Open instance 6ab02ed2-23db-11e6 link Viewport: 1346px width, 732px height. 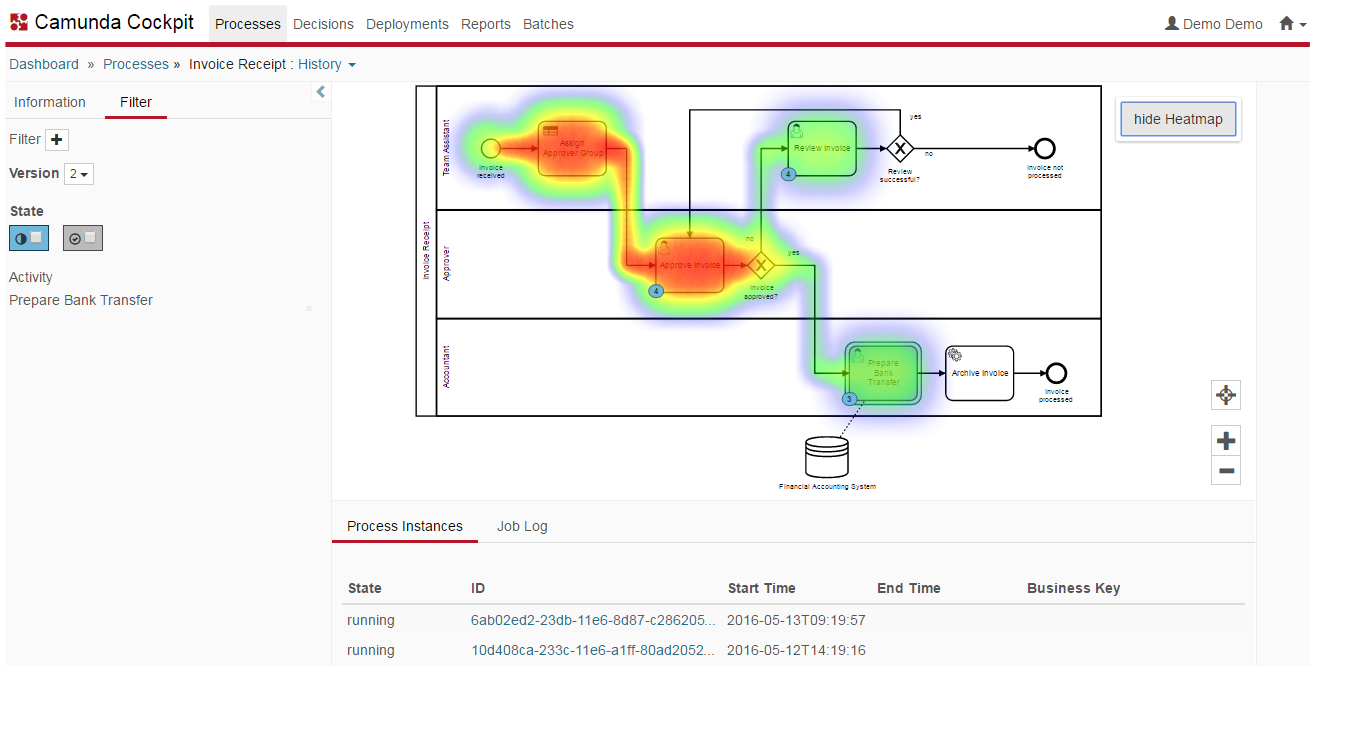pos(593,620)
